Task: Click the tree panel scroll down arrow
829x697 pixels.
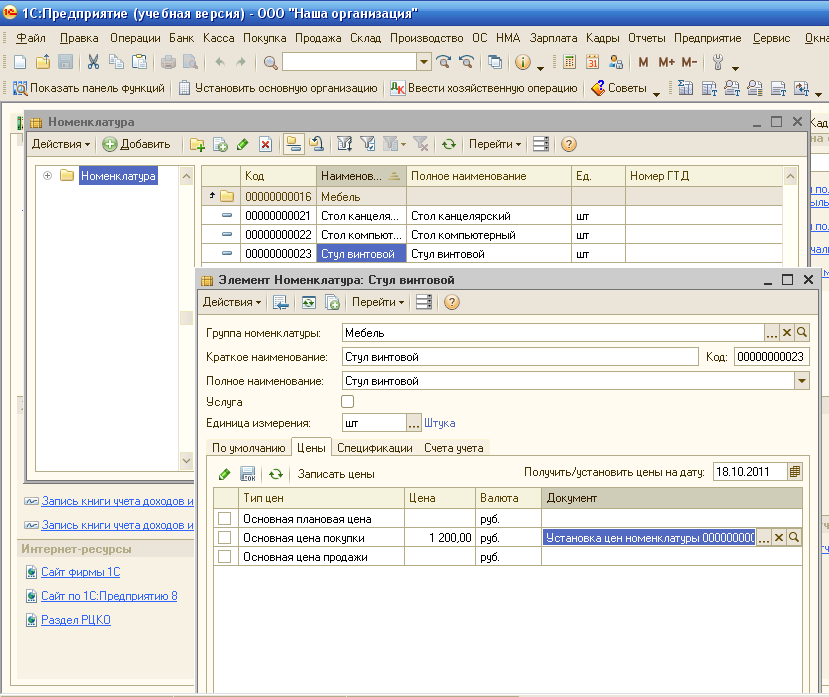Action: click(186, 461)
